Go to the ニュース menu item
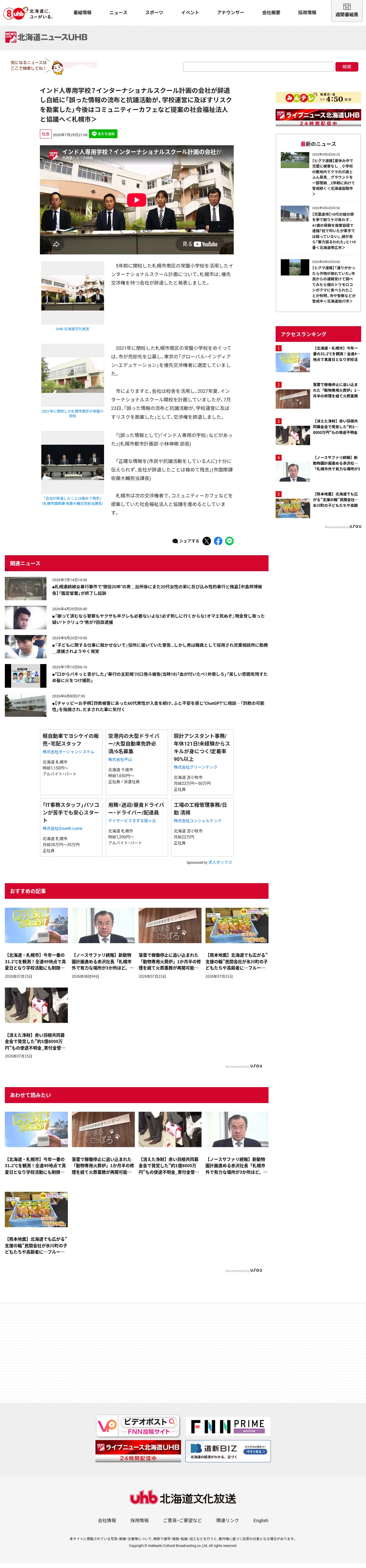This screenshot has width=366, height=1568. tap(118, 12)
